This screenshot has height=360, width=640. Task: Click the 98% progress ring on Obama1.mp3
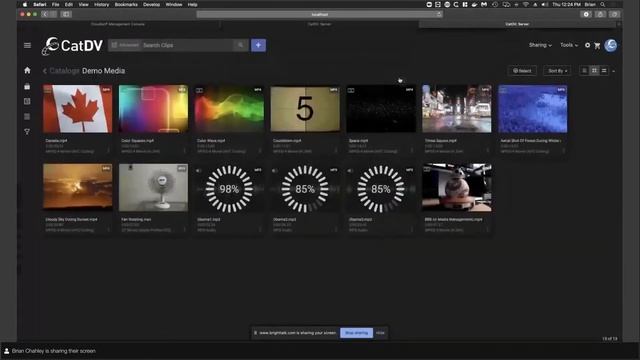tap(229, 189)
